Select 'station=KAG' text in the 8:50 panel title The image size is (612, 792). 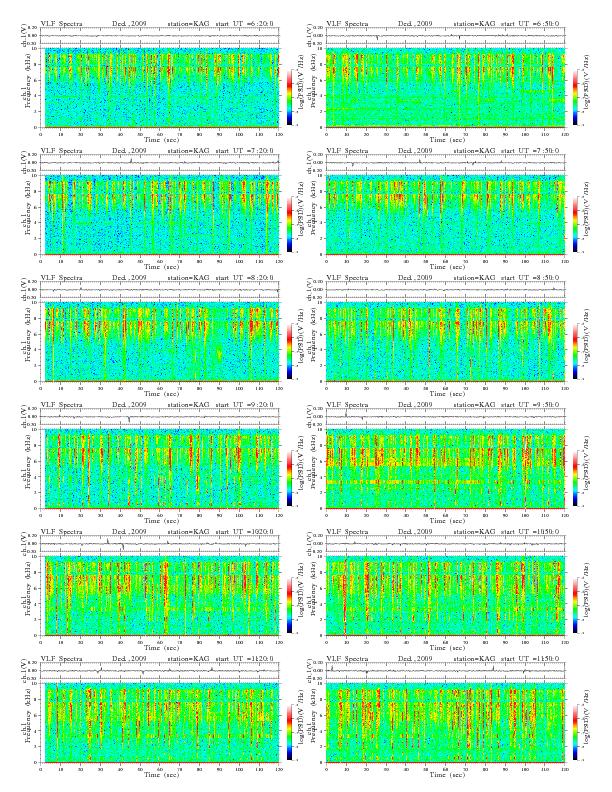474,278
